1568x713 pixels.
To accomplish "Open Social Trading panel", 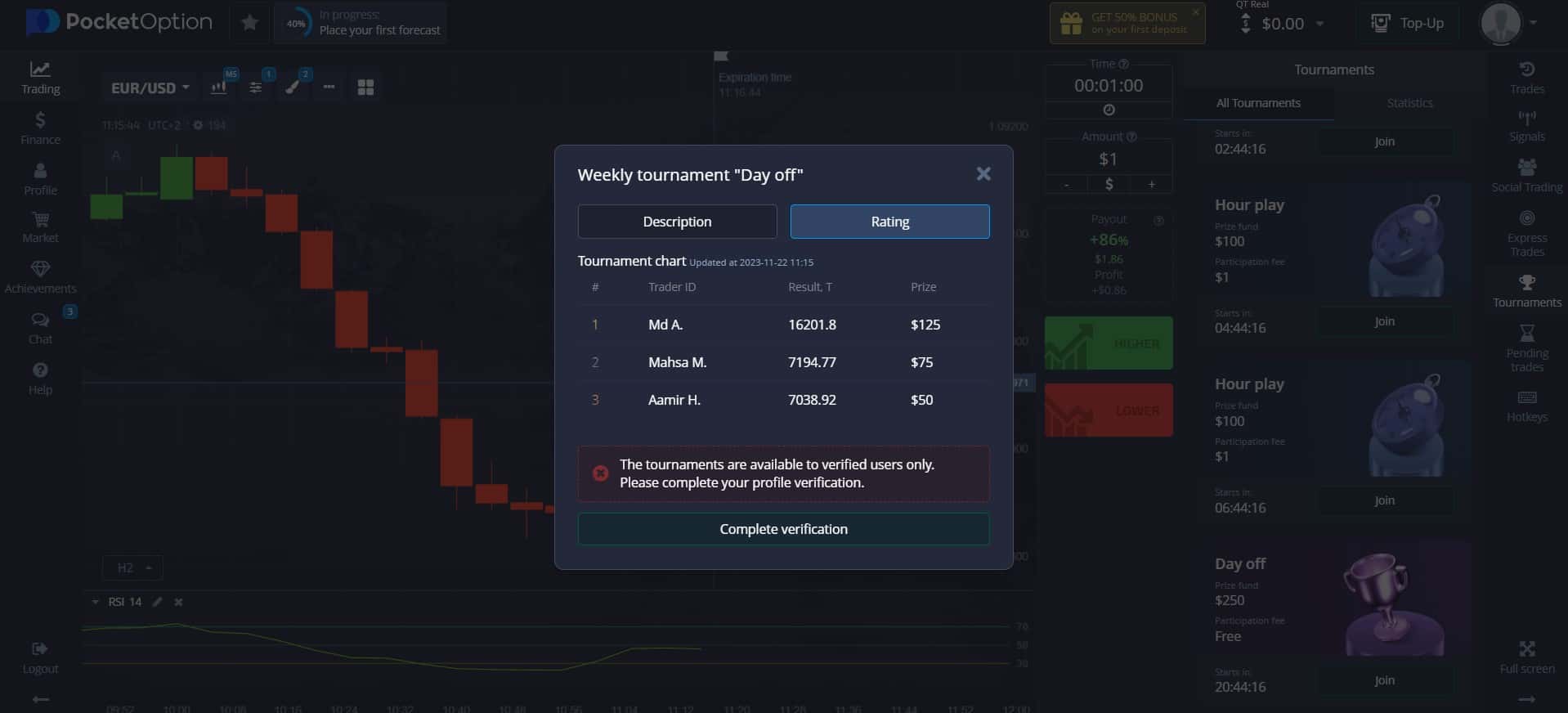I will point(1526,177).
